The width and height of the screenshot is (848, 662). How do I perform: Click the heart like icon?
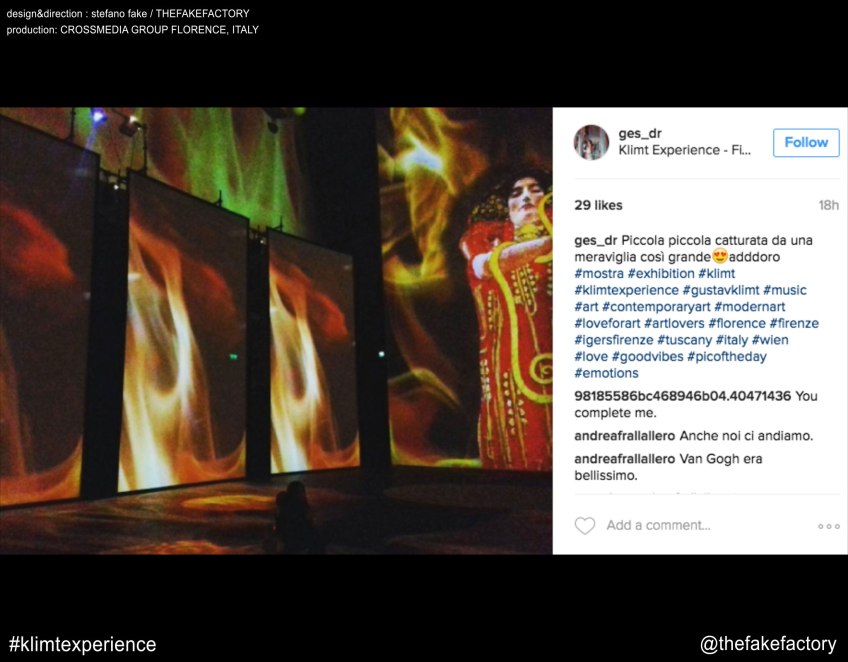point(585,526)
